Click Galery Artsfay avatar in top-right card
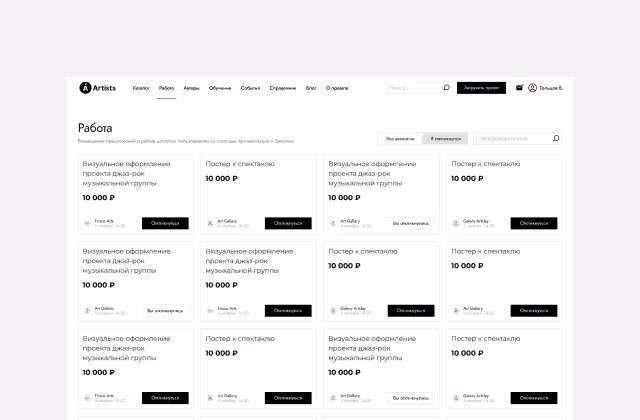640x420 pixels. click(x=456, y=223)
